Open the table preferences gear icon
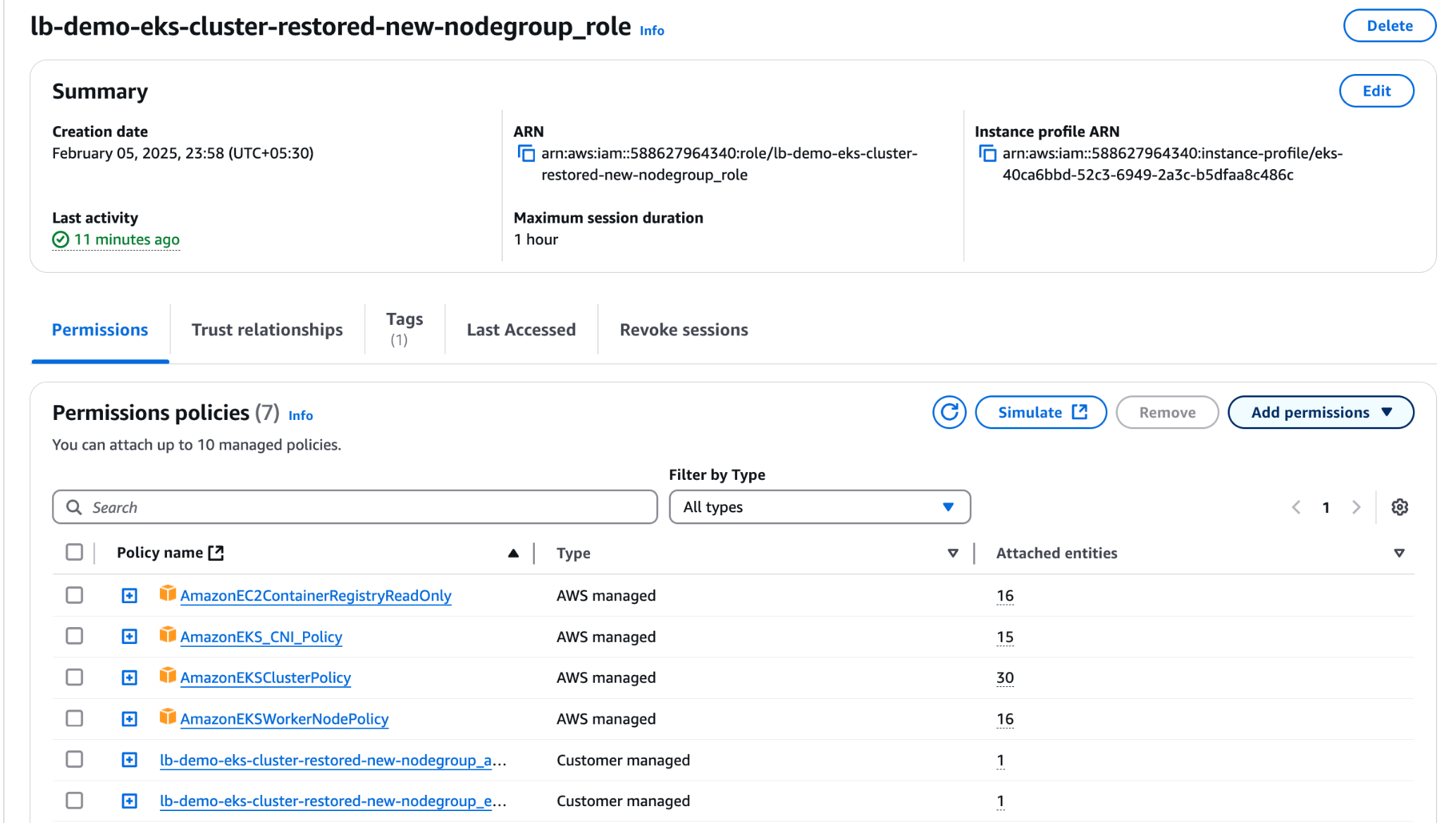Image resolution: width=1456 pixels, height=823 pixels. (x=1400, y=507)
